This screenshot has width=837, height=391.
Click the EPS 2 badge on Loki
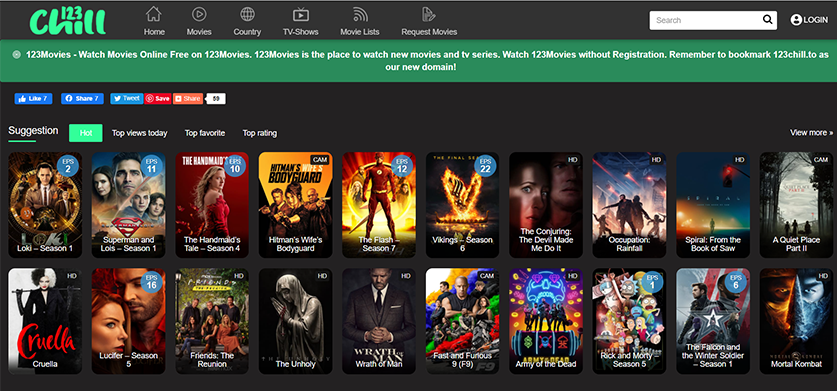[x=68, y=166]
